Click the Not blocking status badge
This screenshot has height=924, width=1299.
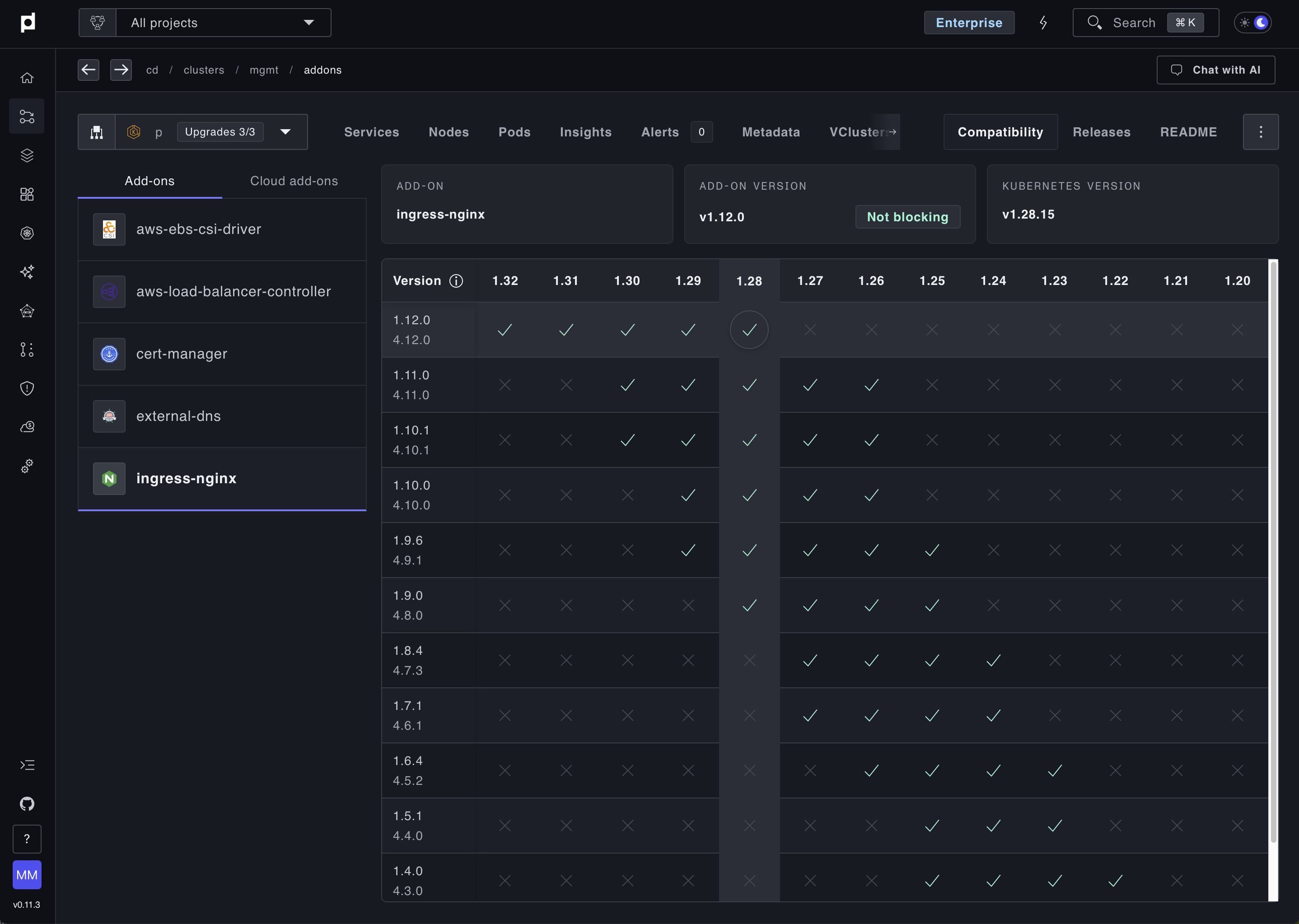click(907, 217)
